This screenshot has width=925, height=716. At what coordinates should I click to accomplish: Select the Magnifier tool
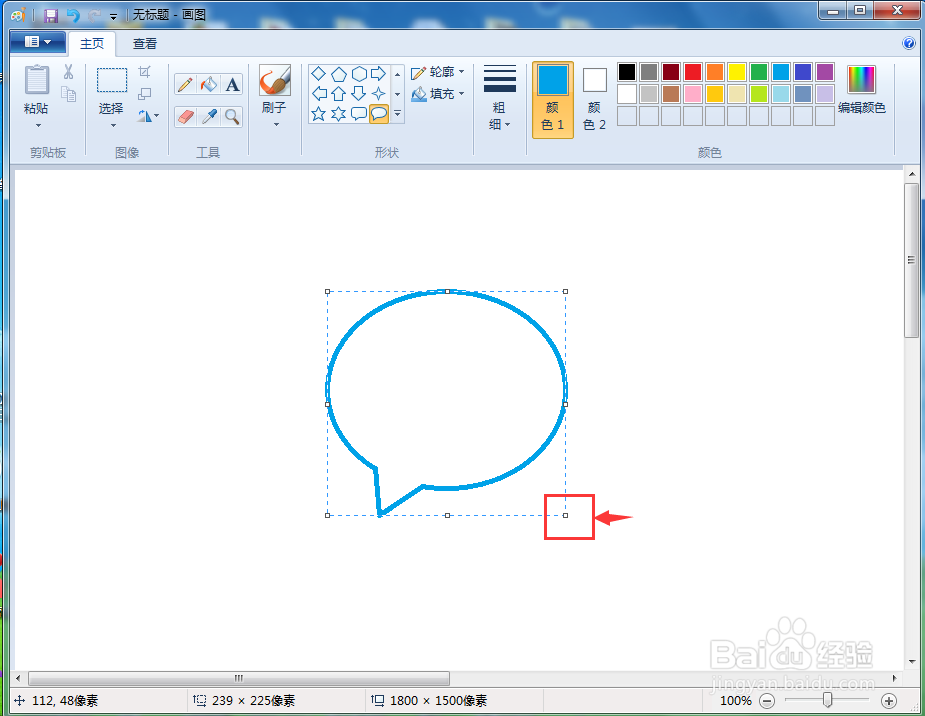pos(232,117)
